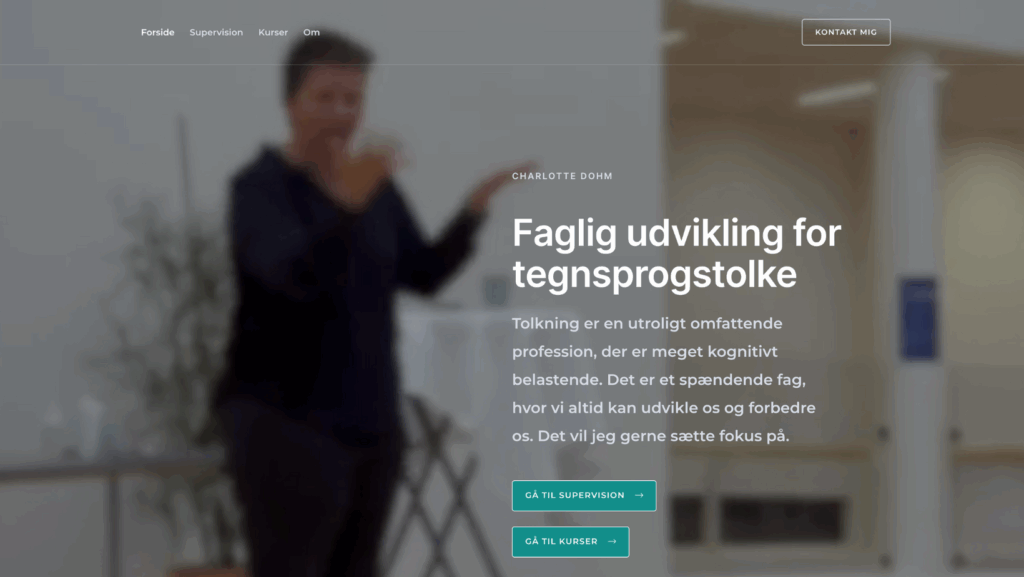Image resolution: width=1024 pixels, height=577 pixels.
Task: Click the ceiling light in the background photo
Action: (837, 93)
